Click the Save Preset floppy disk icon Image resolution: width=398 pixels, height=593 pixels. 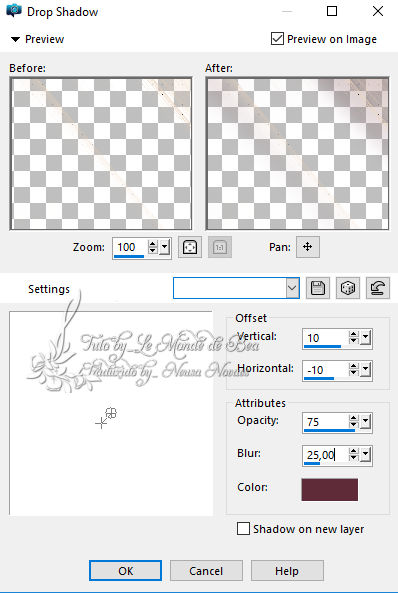318,289
